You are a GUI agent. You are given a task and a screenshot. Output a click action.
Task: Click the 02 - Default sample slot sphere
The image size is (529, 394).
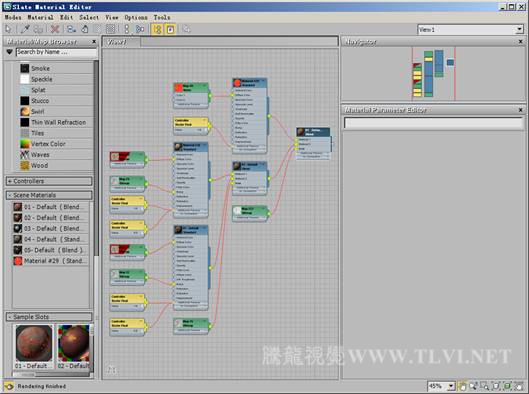coord(74,343)
